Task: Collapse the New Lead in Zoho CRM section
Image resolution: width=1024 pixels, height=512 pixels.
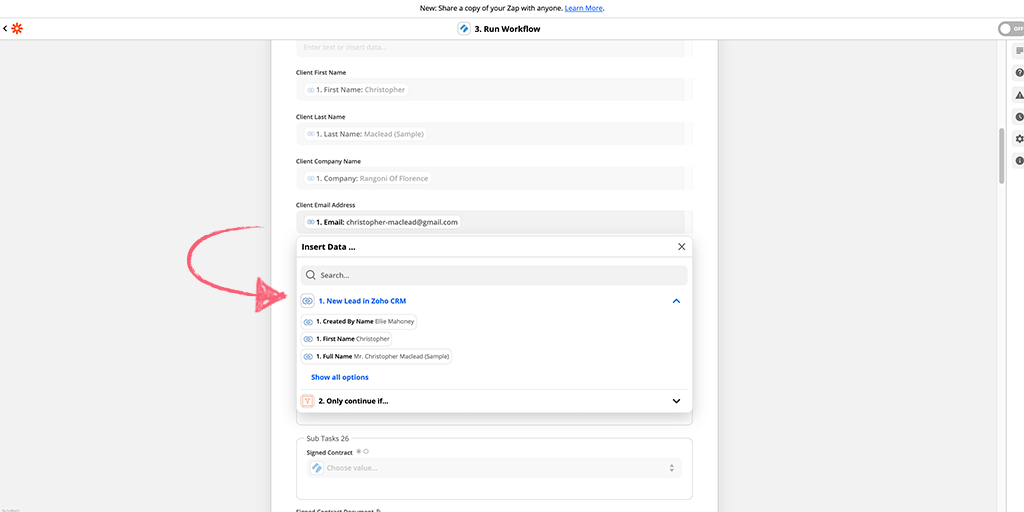Action: coord(677,301)
